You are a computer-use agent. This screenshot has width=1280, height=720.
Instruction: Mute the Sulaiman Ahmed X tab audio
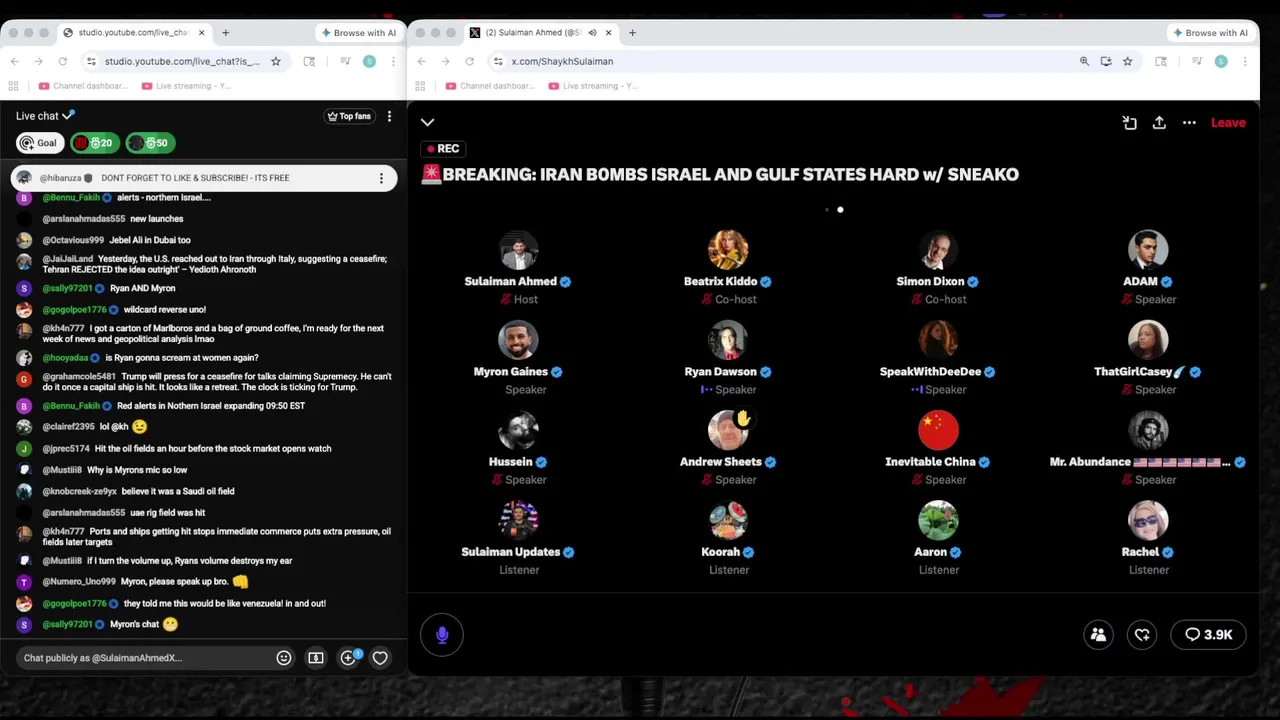point(592,32)
